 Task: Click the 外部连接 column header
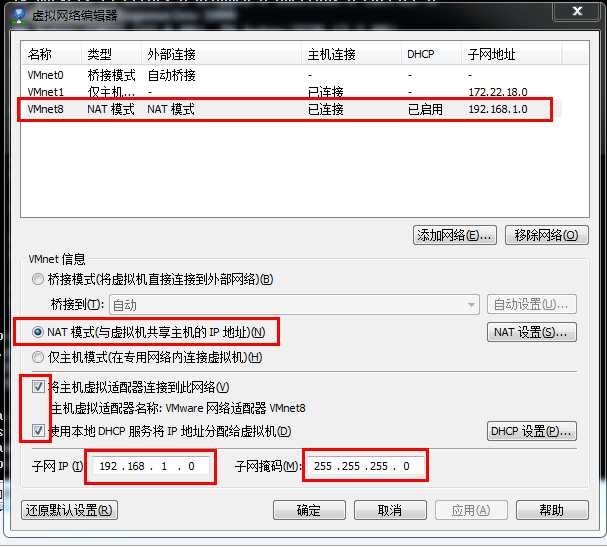(221, 54)
